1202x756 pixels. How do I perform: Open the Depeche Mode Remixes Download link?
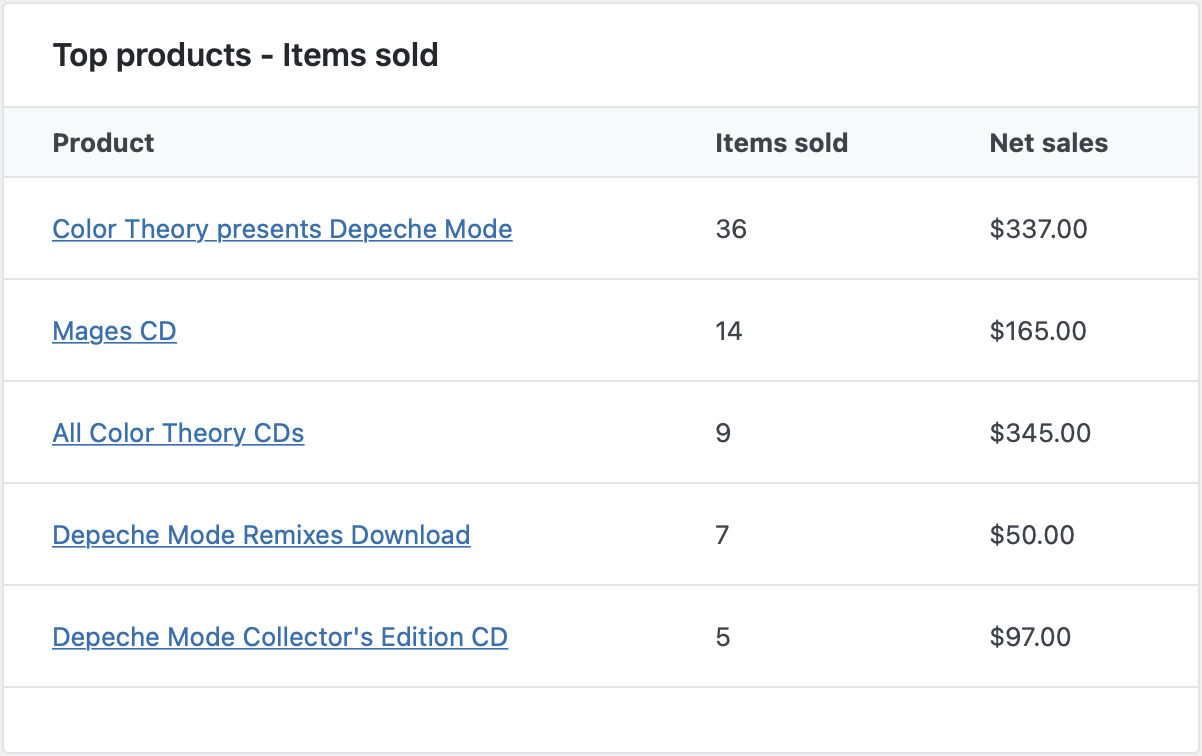coord(261,535)
